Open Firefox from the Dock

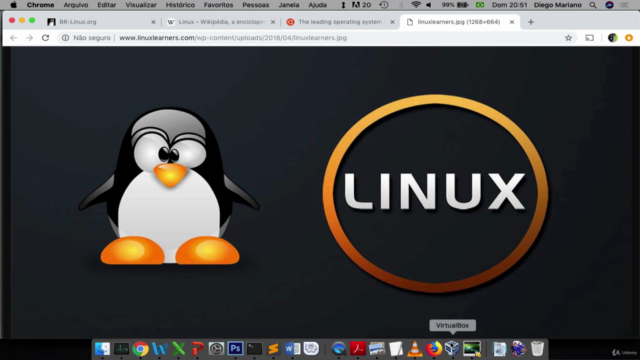pos(434,349)
